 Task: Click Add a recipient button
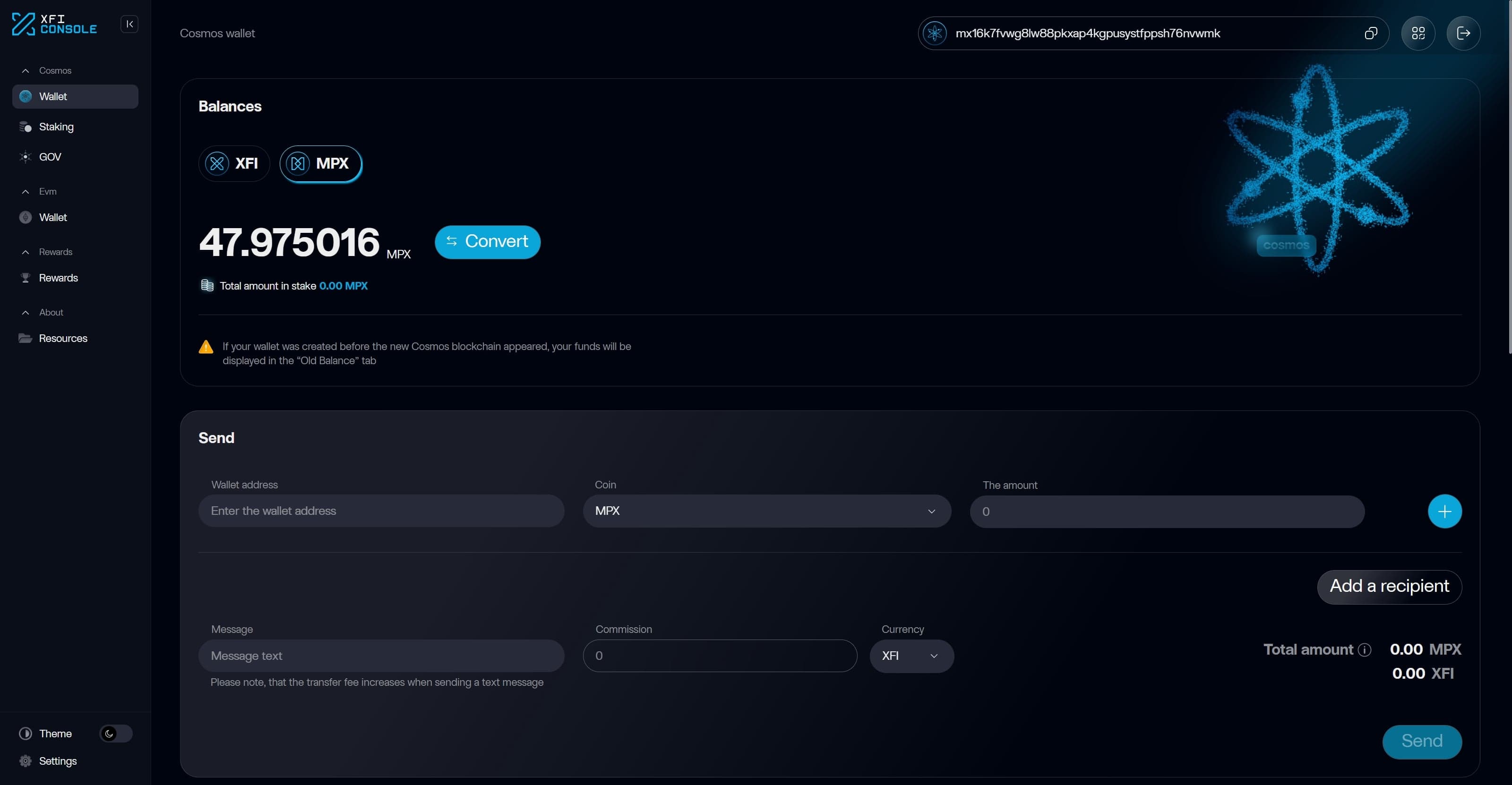[1389, 587]
